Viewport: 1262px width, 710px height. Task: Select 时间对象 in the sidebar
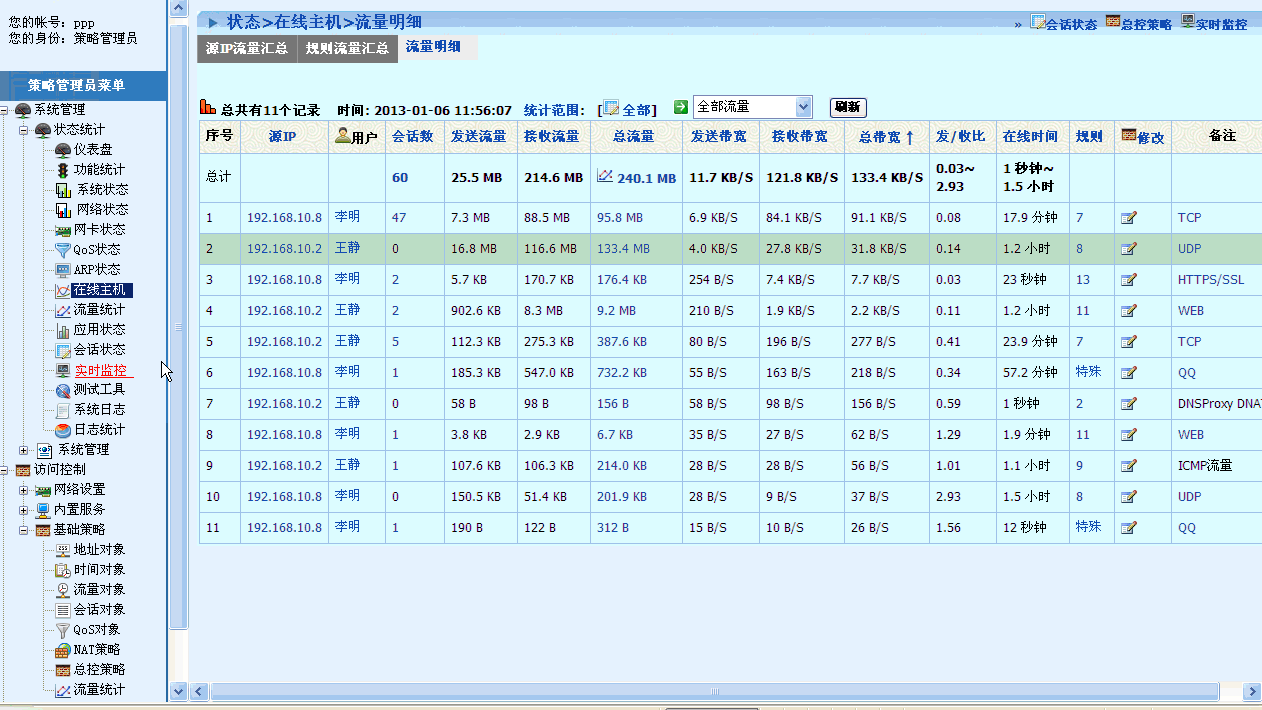[x=99, y=569]
